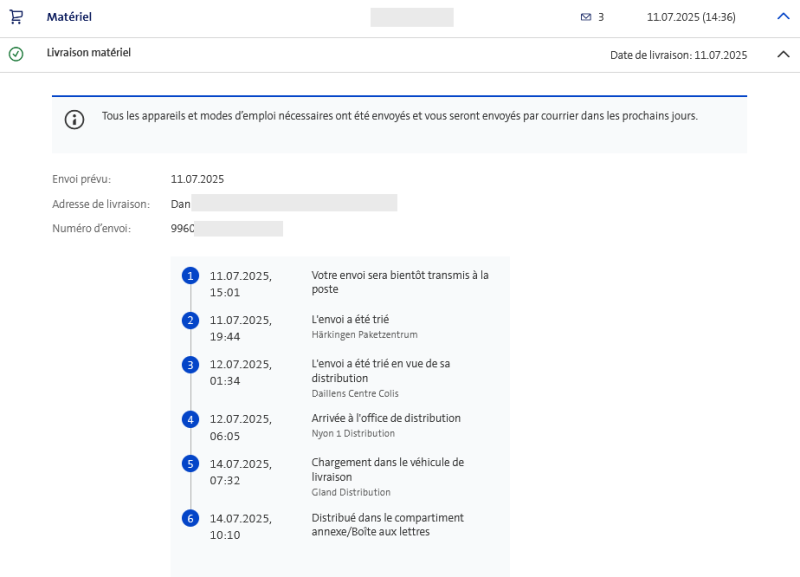Click the Nyon 1 Distribution location
Image resolution: width=800 pixels, height=577 pixels.
coord(353,433)
